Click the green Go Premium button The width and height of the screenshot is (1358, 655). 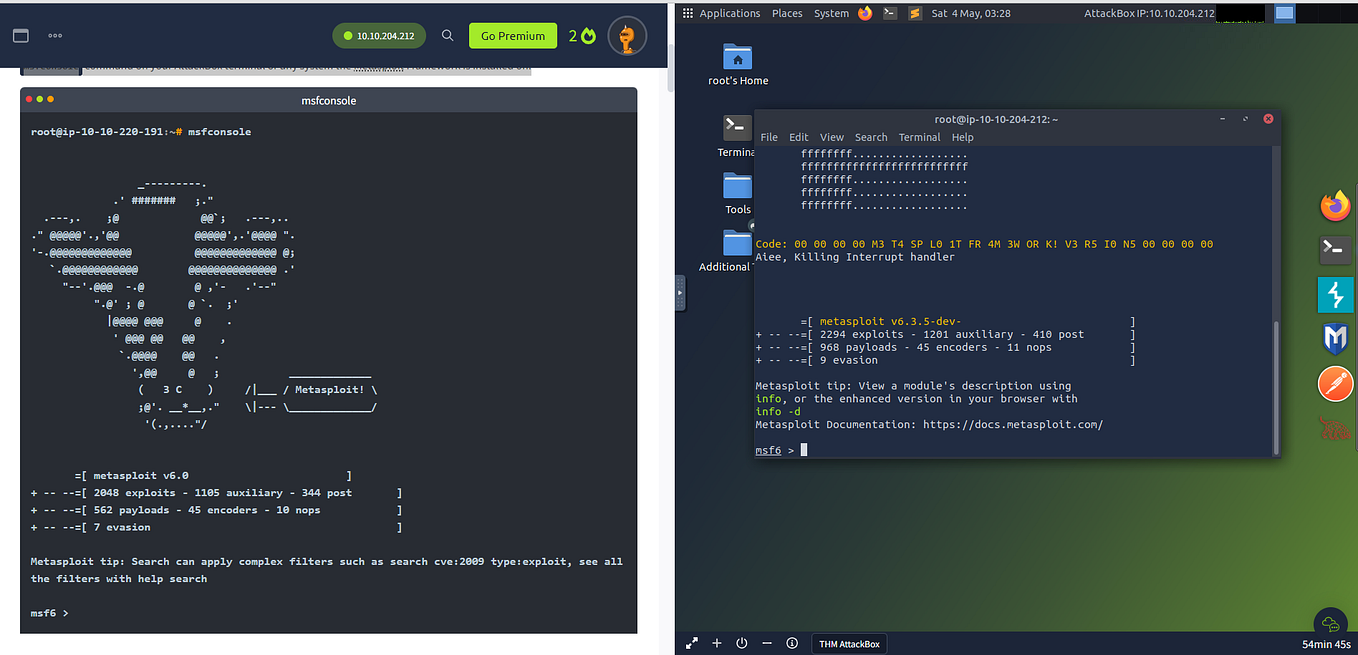[512, 35]
